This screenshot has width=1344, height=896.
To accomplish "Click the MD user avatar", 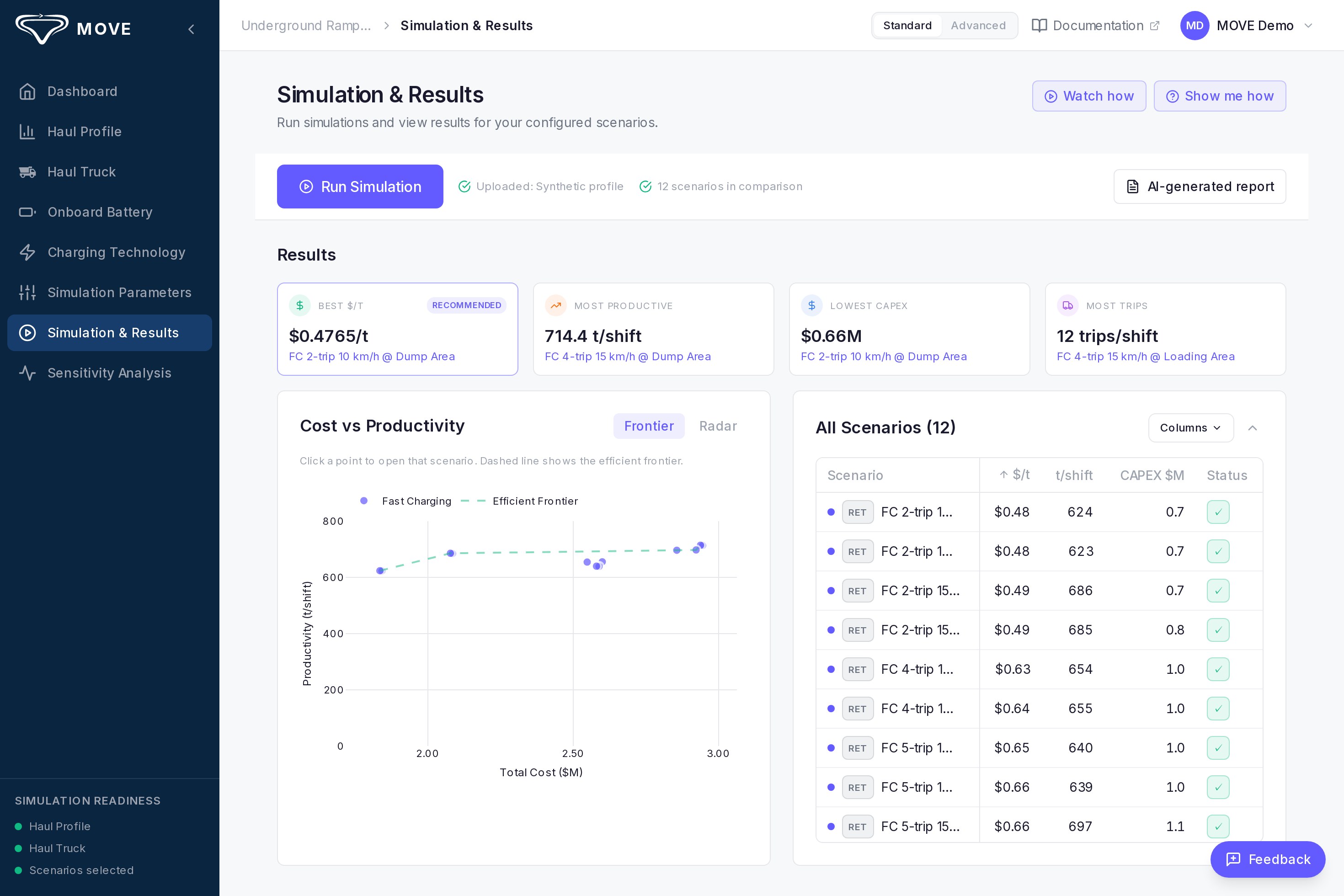I will 1194,26.
